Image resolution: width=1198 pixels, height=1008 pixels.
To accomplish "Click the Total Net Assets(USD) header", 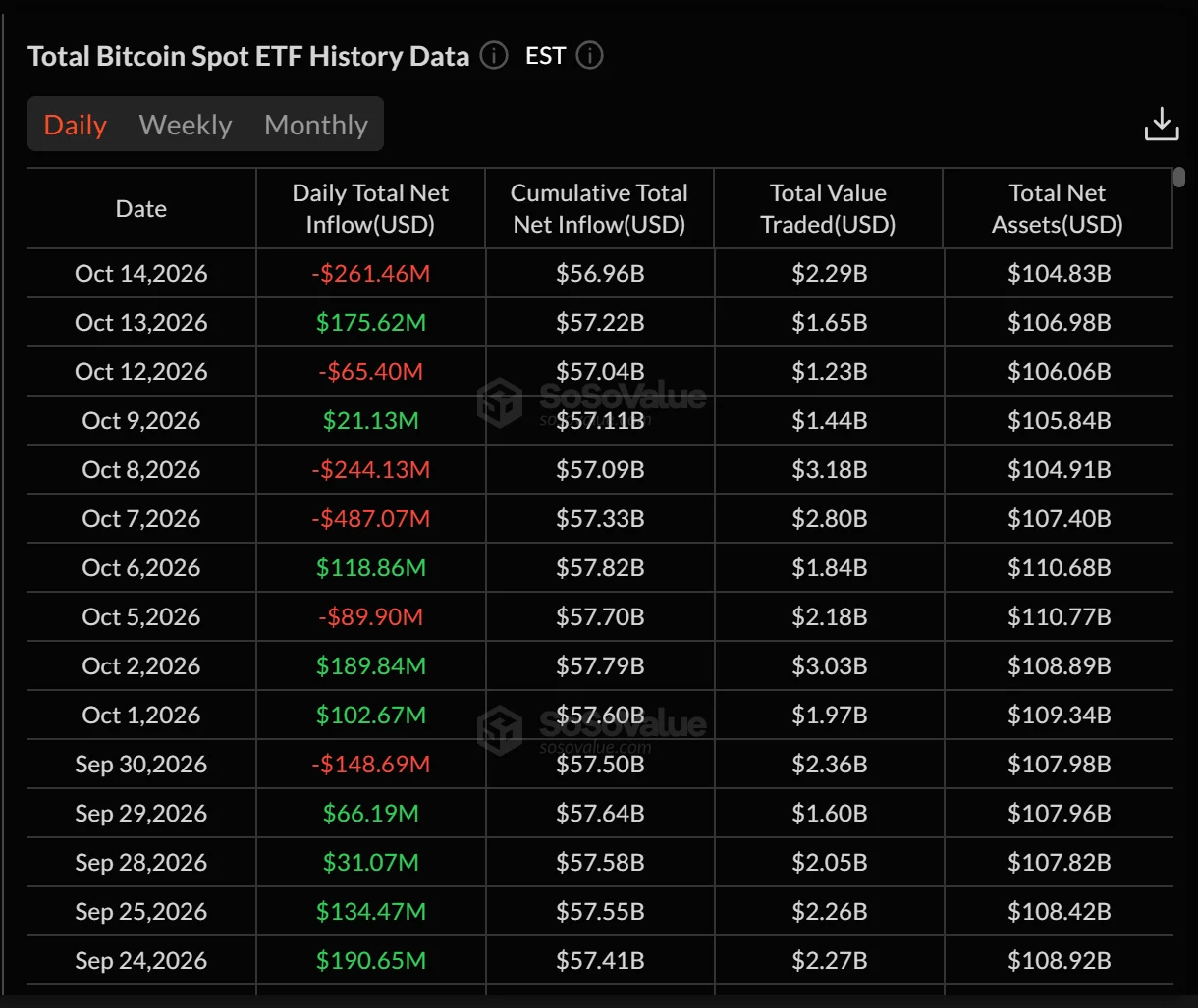I will [x=1058, y=208].
